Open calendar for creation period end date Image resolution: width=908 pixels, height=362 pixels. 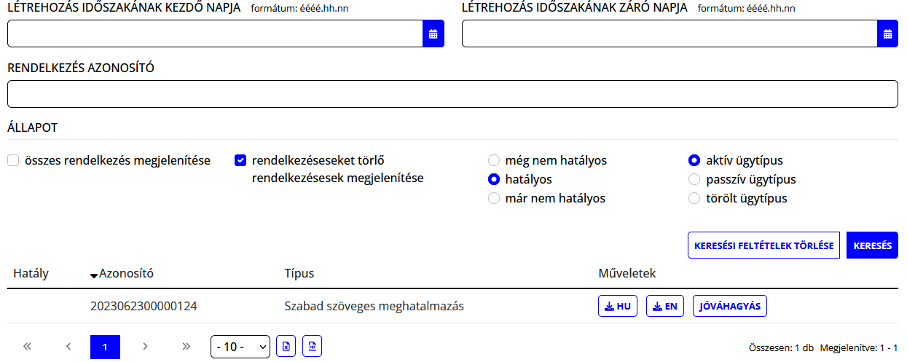[x=887, y=34]
